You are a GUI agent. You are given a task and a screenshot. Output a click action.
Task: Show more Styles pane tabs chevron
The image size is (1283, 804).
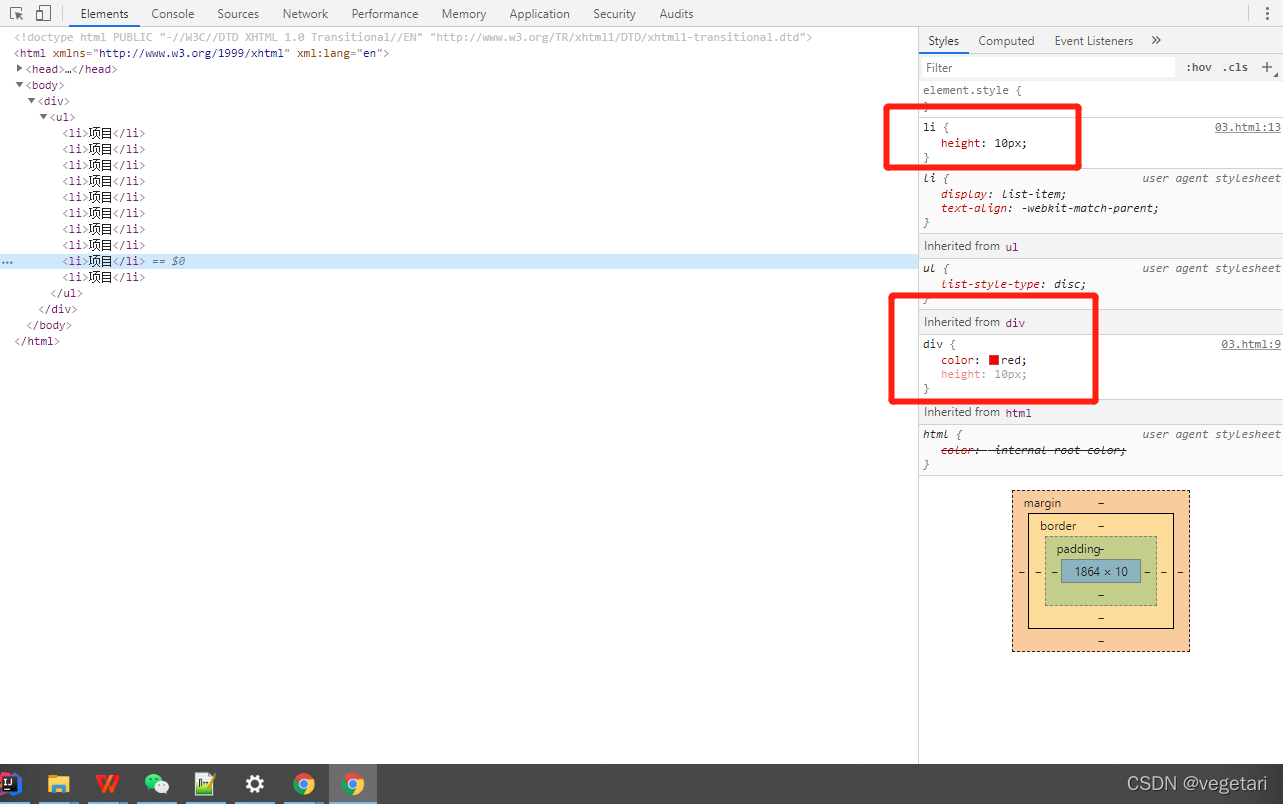pyautogui.click(x=1156, y=41)
